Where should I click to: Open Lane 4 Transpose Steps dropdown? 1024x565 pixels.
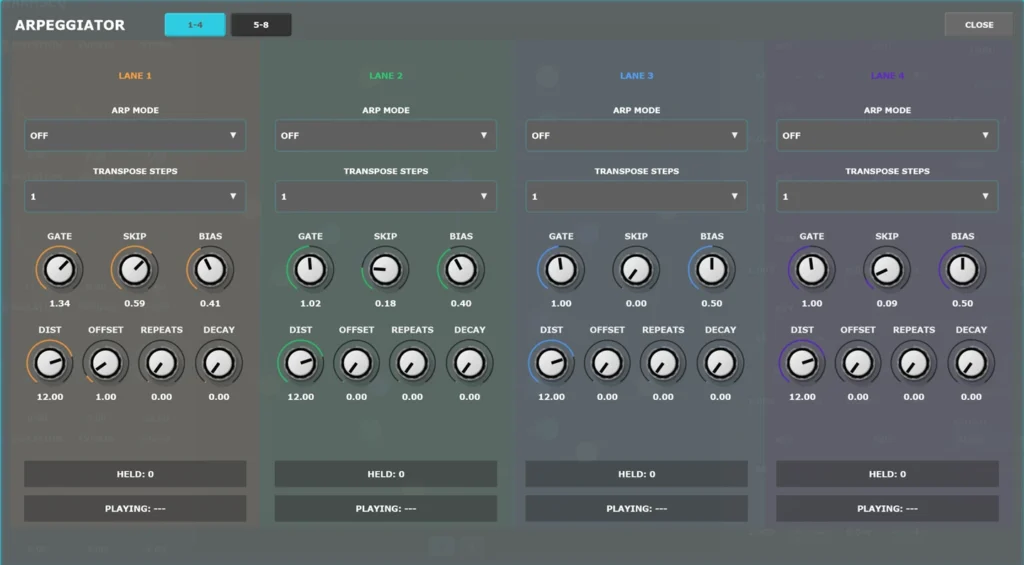(x=888, y=196)
